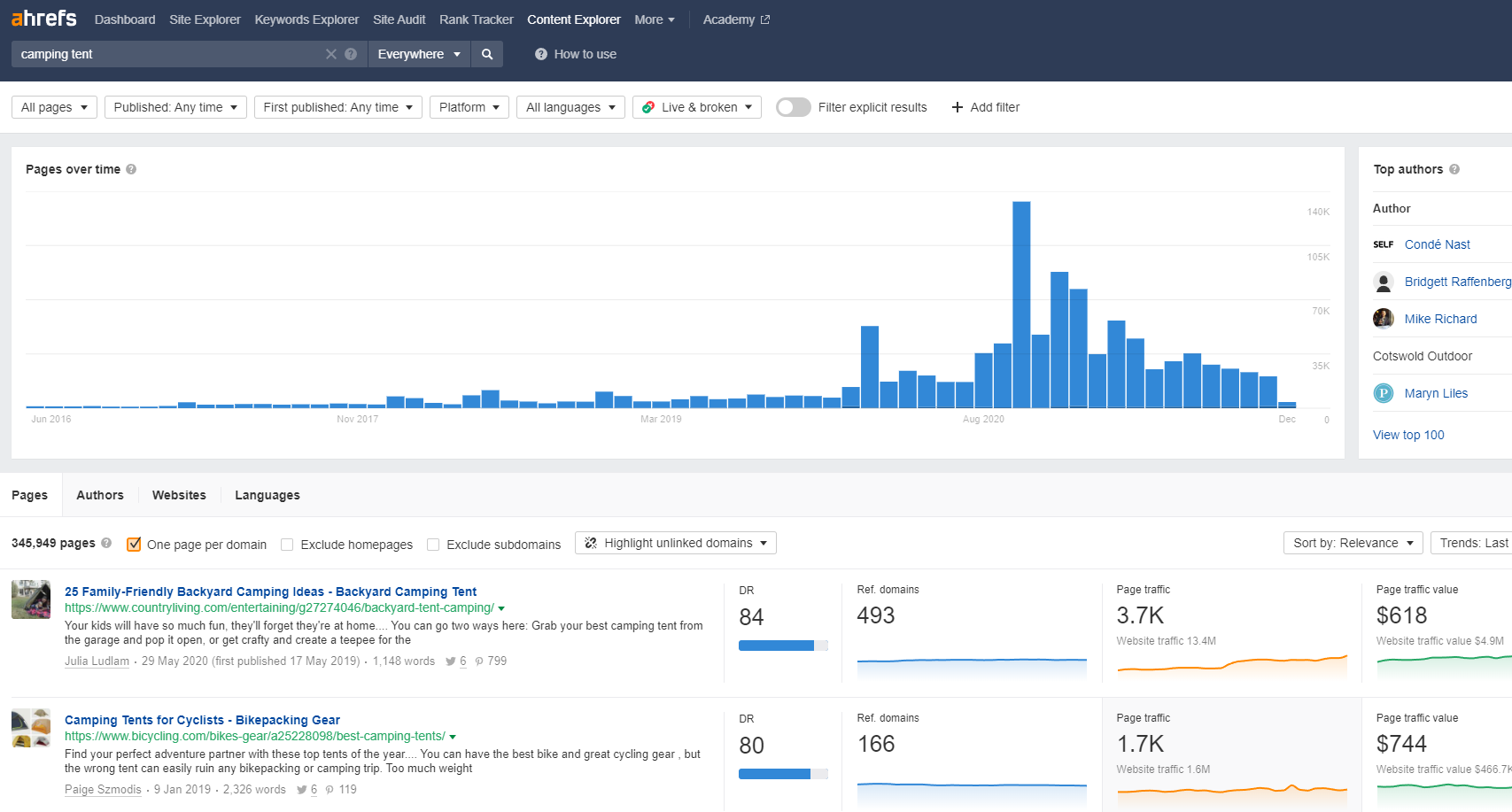Image resolution: width=1512 pixels, height=812 pixels.
Task: Open Rank Tracker
Action: (x=476, y=19)
